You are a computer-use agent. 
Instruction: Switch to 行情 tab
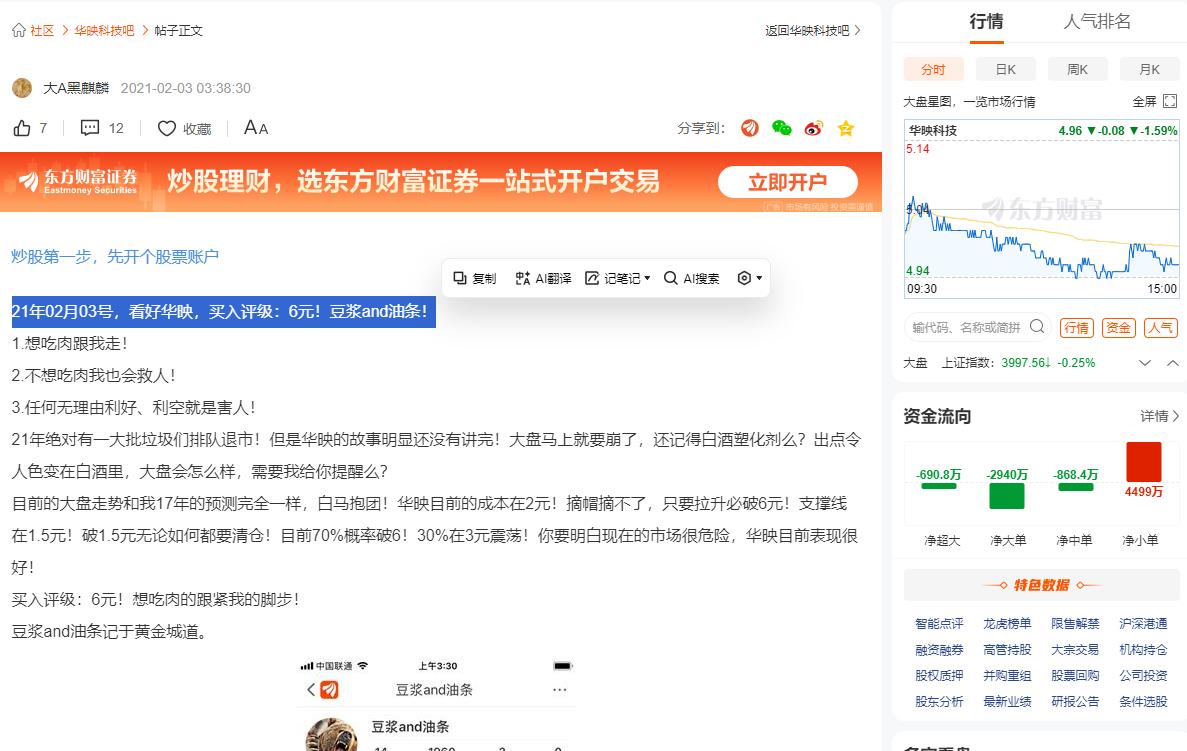[x=986, y=21]
